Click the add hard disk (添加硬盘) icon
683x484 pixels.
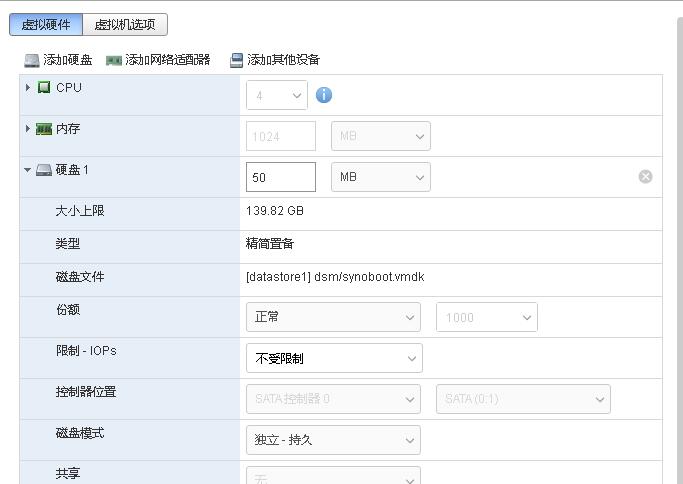click(x=32, y=60)
